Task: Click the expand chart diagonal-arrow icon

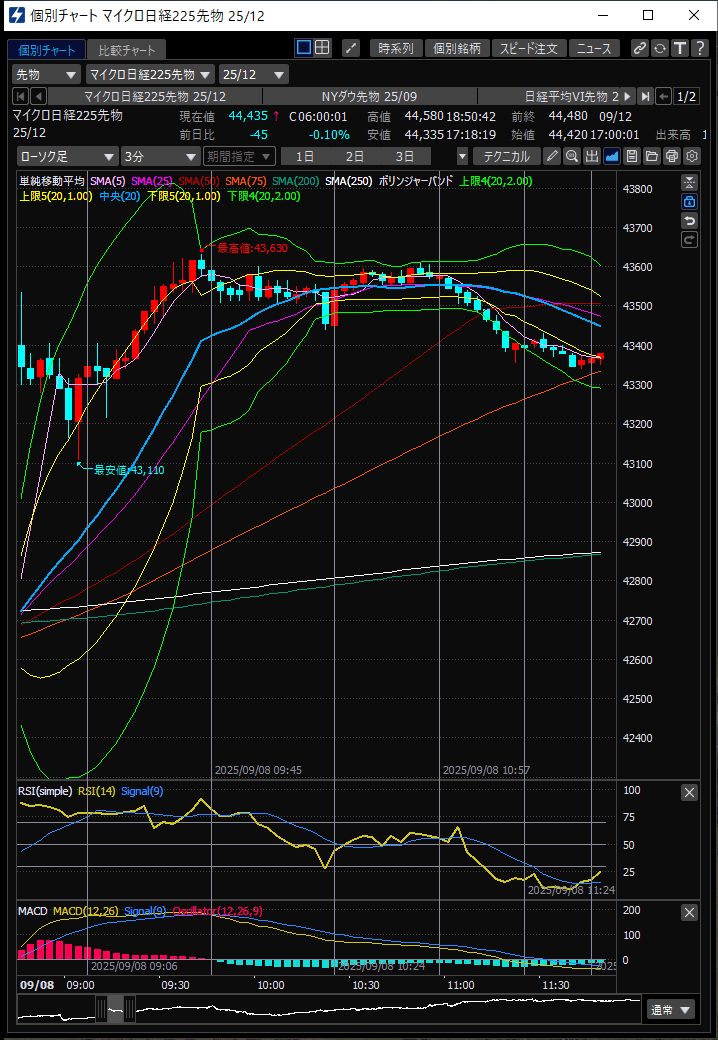Action: click(351, 48)
